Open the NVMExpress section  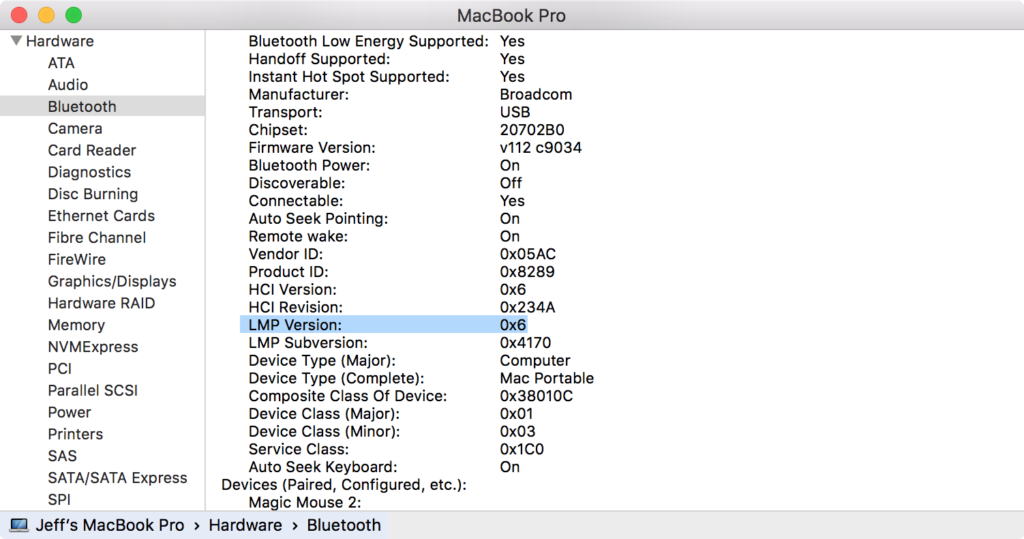click(x=93, y=347)
